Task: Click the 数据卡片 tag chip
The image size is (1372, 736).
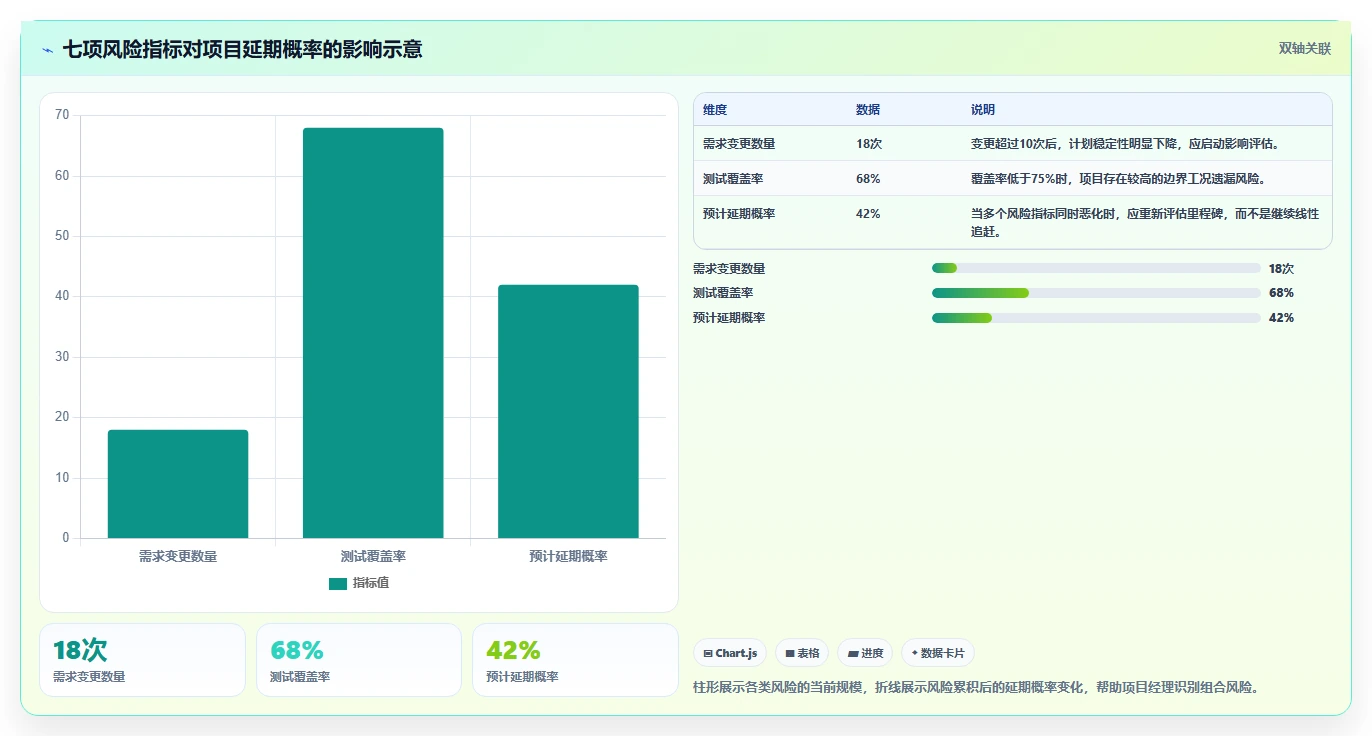Action: 938,653
